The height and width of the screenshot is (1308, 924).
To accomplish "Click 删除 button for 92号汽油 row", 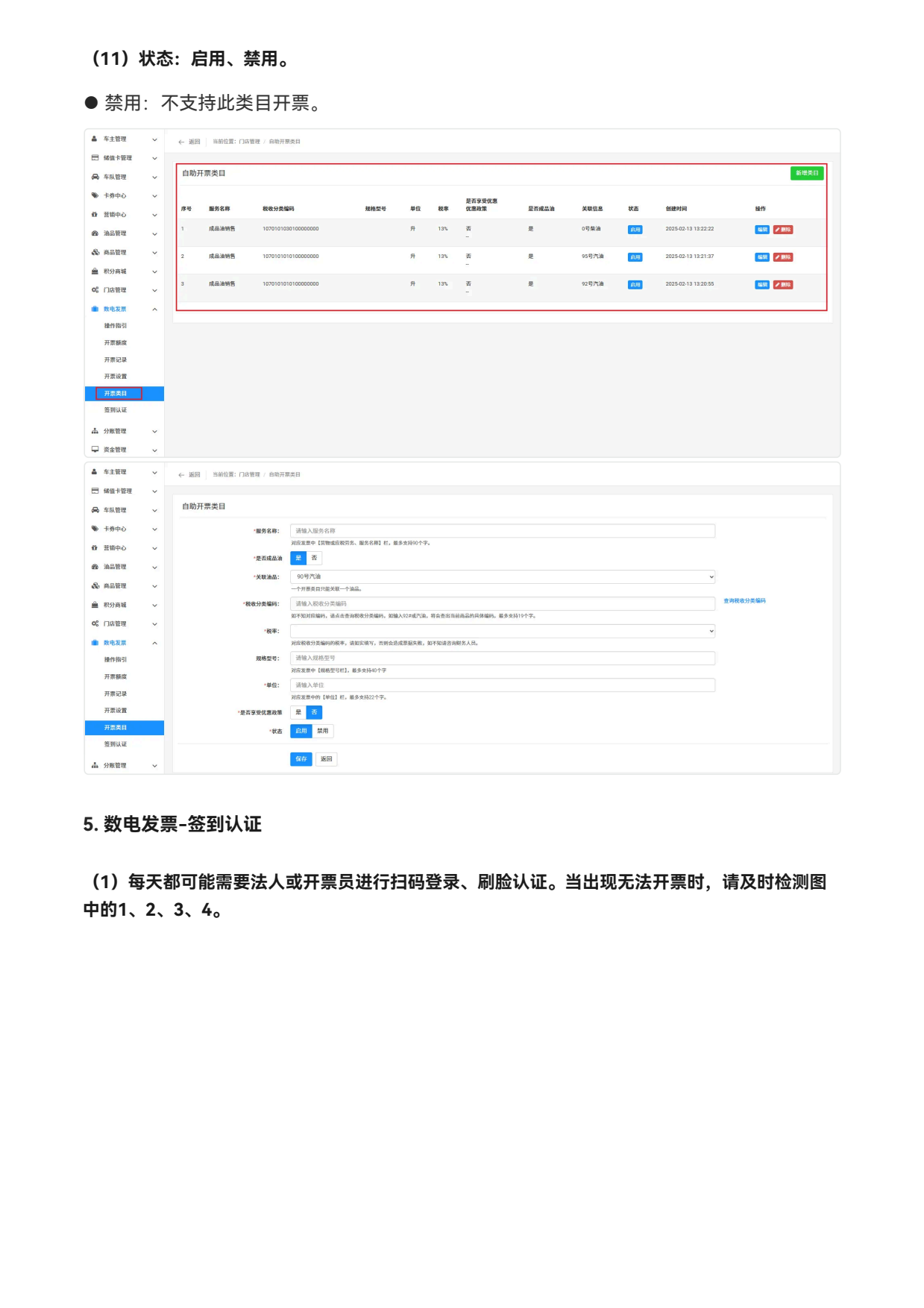I will (x=783, y=285).
